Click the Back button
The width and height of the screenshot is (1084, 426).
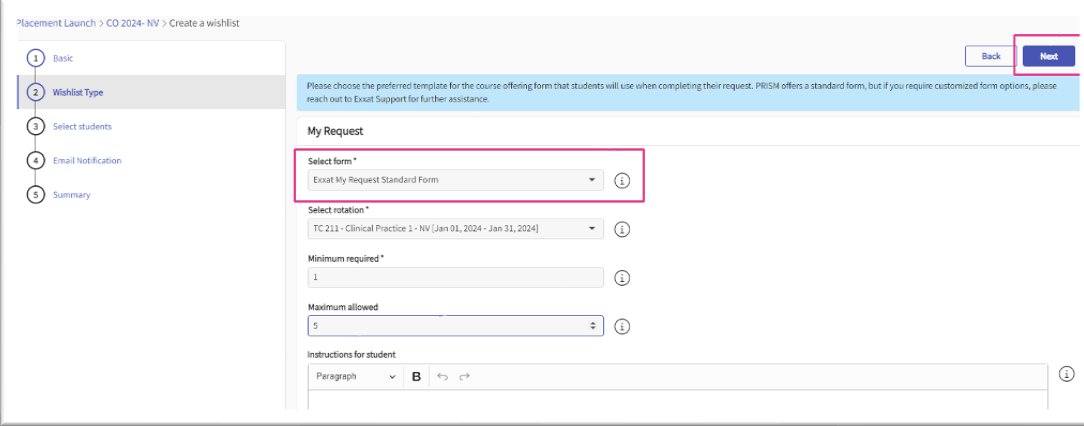[990, 56]
